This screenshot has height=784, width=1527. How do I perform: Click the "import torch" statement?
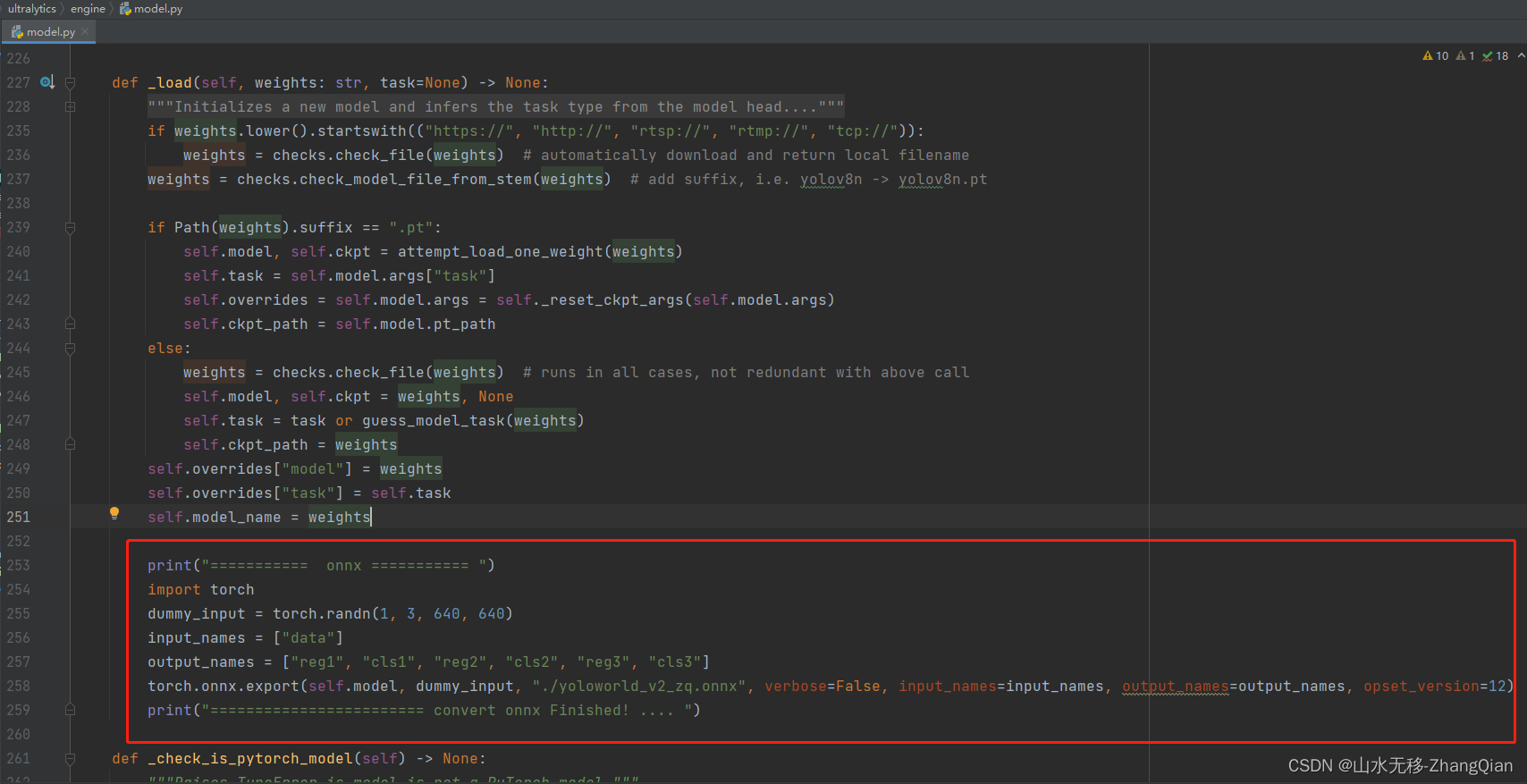point(201,589)
